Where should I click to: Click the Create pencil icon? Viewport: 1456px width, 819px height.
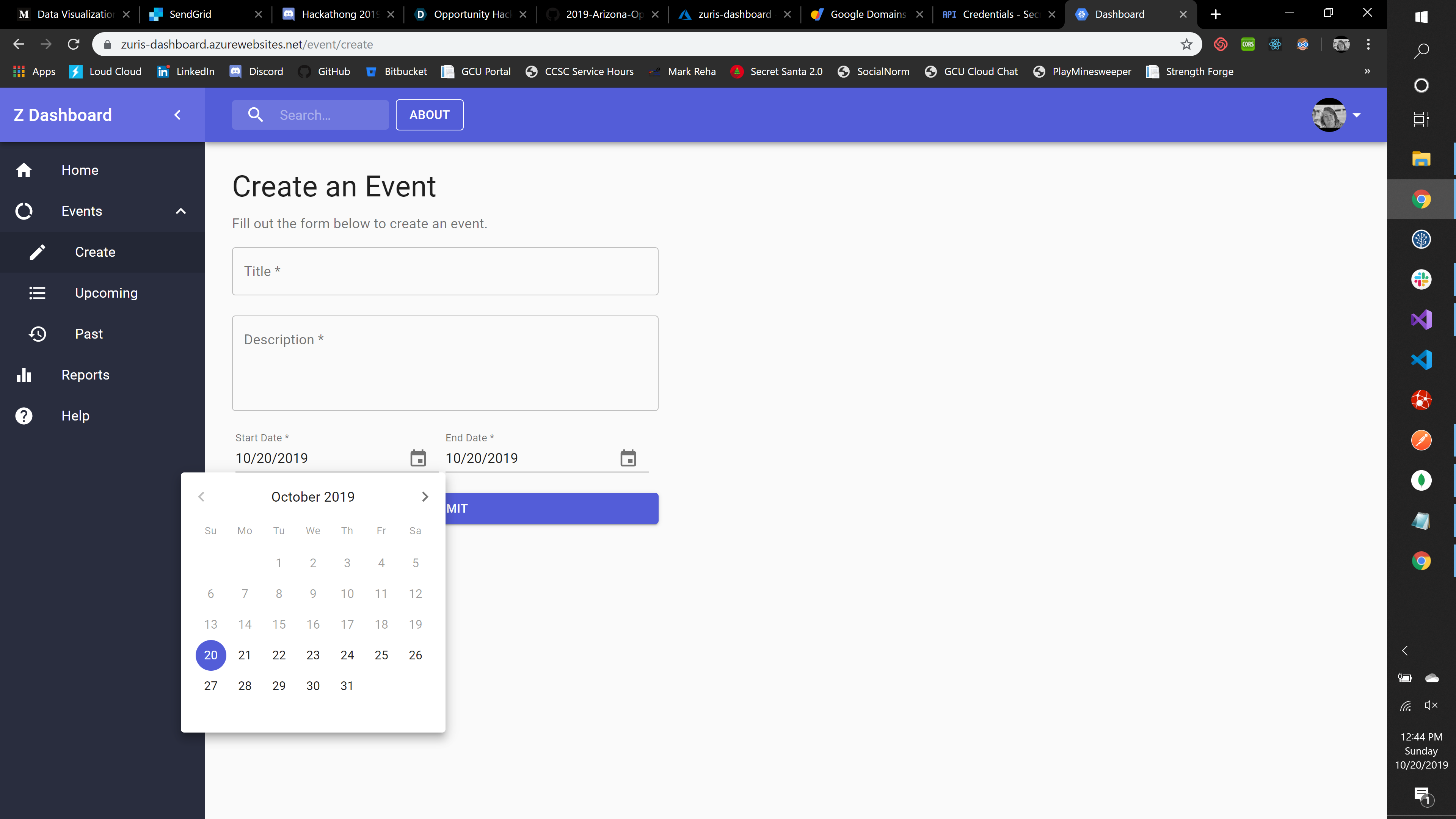37,252
